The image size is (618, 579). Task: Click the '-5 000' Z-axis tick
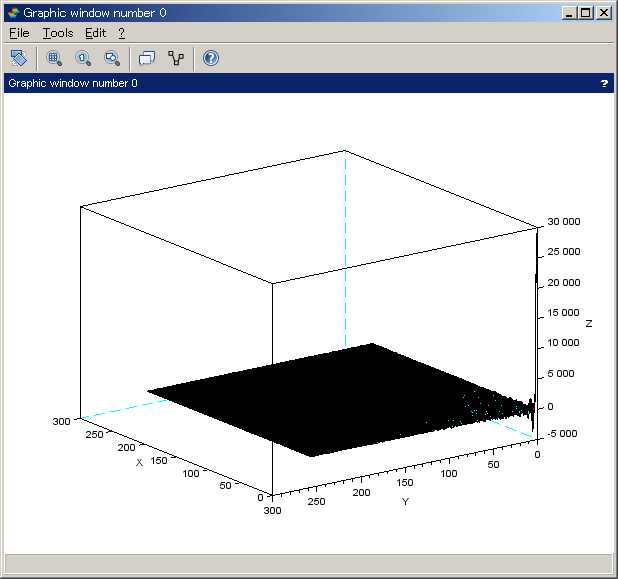(x=562, y=434)
